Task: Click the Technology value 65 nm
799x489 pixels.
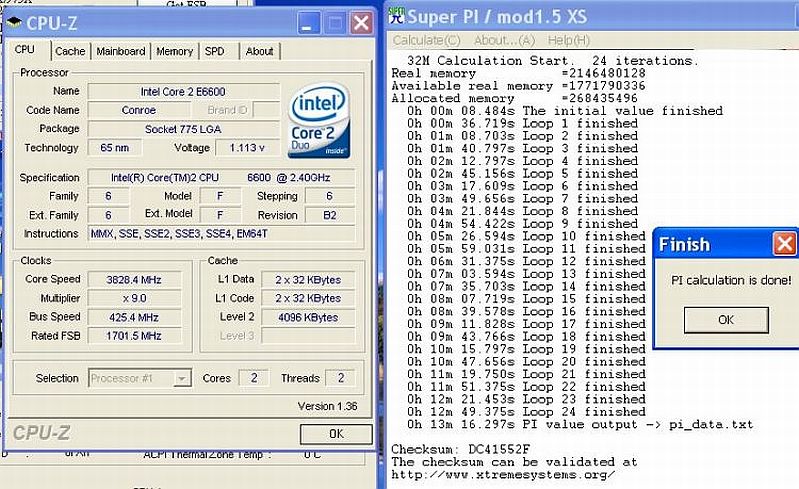Action: 115,148
